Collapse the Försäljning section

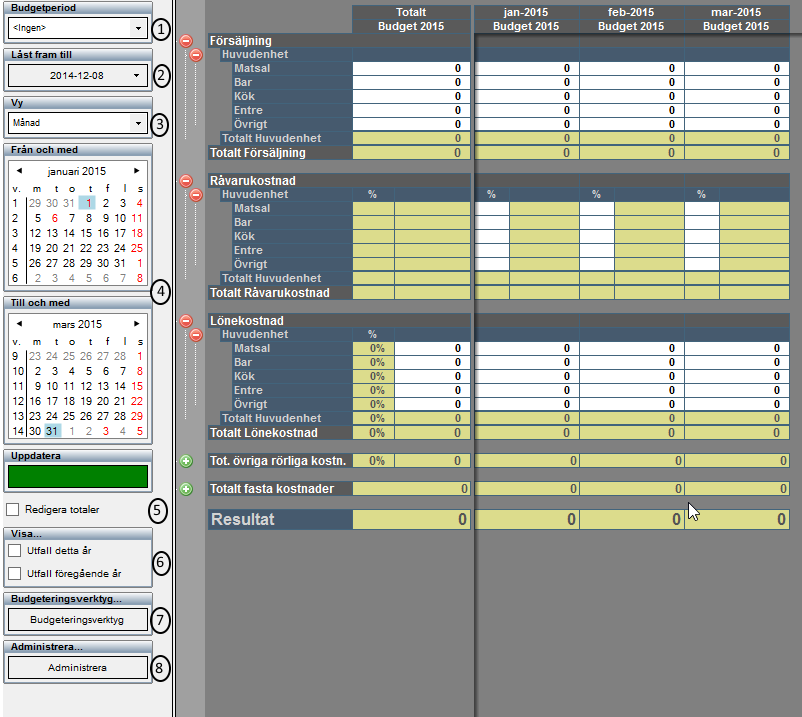pos(186,41)
